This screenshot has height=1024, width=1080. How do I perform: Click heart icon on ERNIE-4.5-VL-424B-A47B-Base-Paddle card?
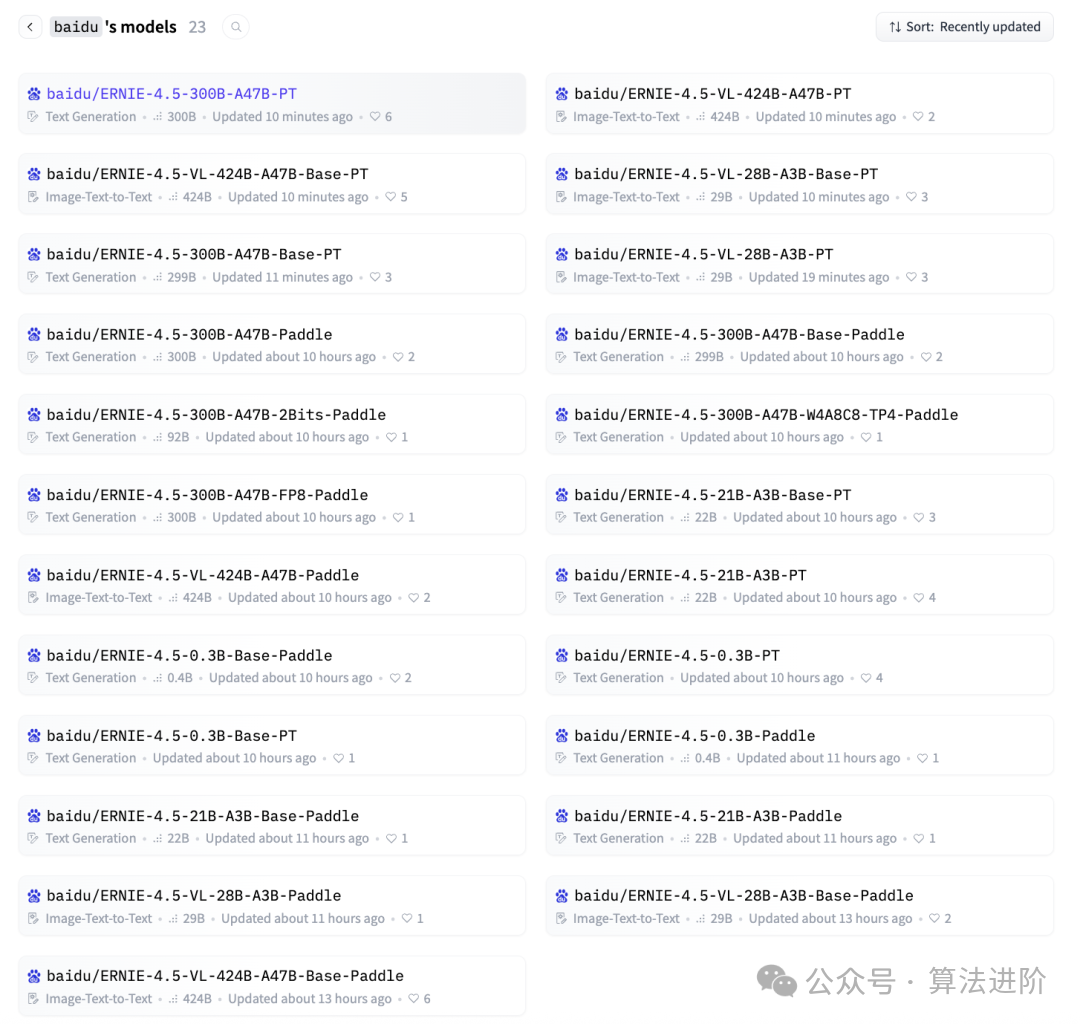pyautogui.click(x=413, y=999)
